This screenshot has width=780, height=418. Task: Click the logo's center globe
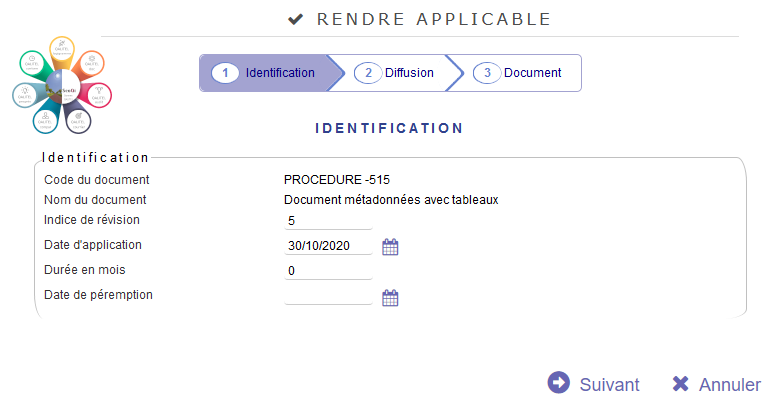coord(62,87)
